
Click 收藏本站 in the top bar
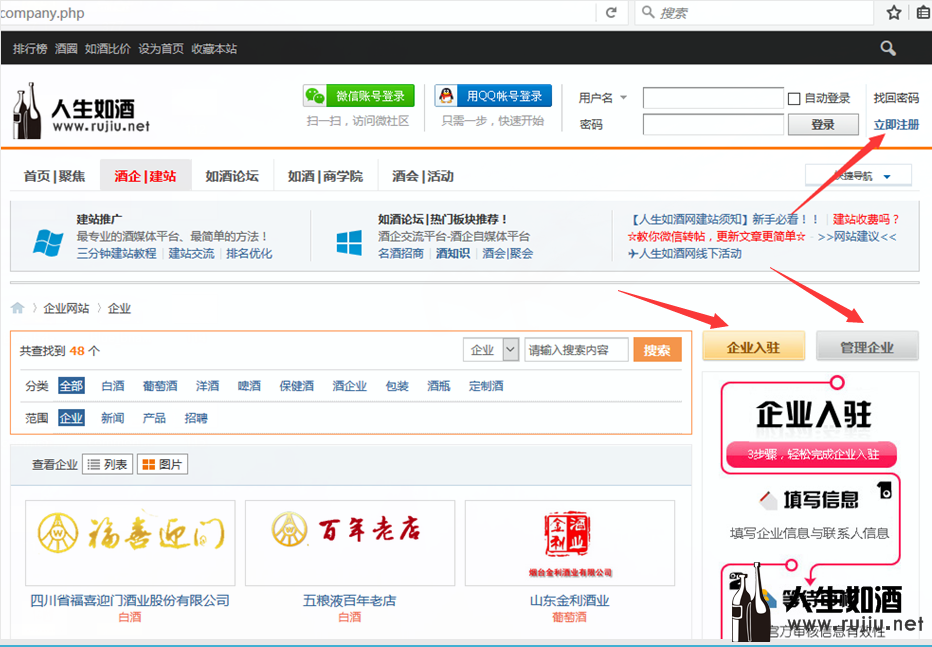(x=214, y=49)
